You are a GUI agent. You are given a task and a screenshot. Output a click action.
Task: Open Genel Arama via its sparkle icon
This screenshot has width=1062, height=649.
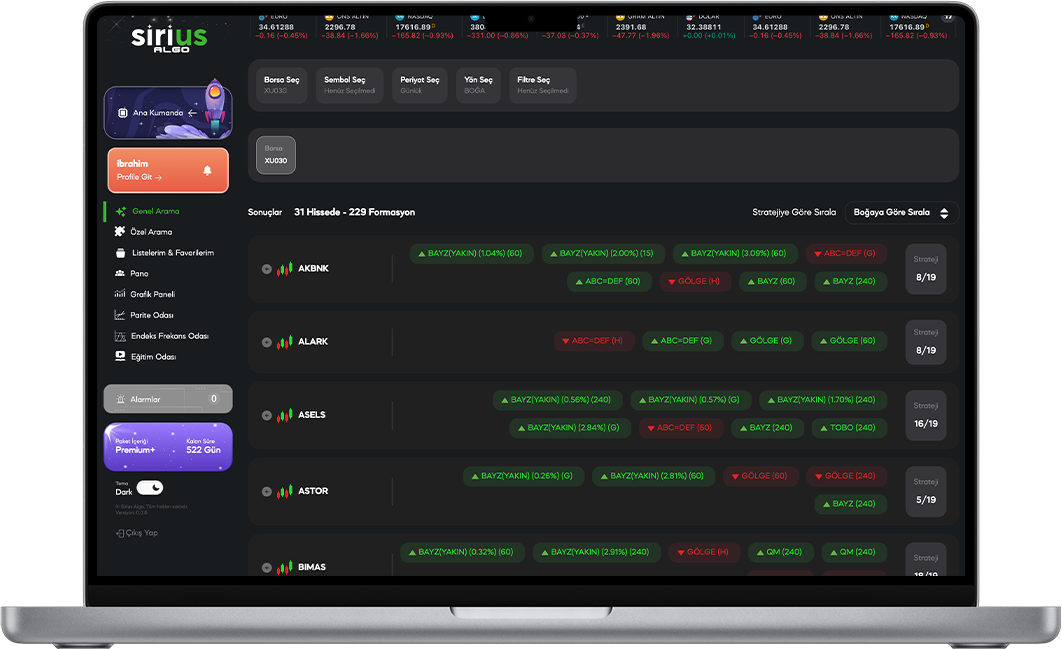pos(121,211)
